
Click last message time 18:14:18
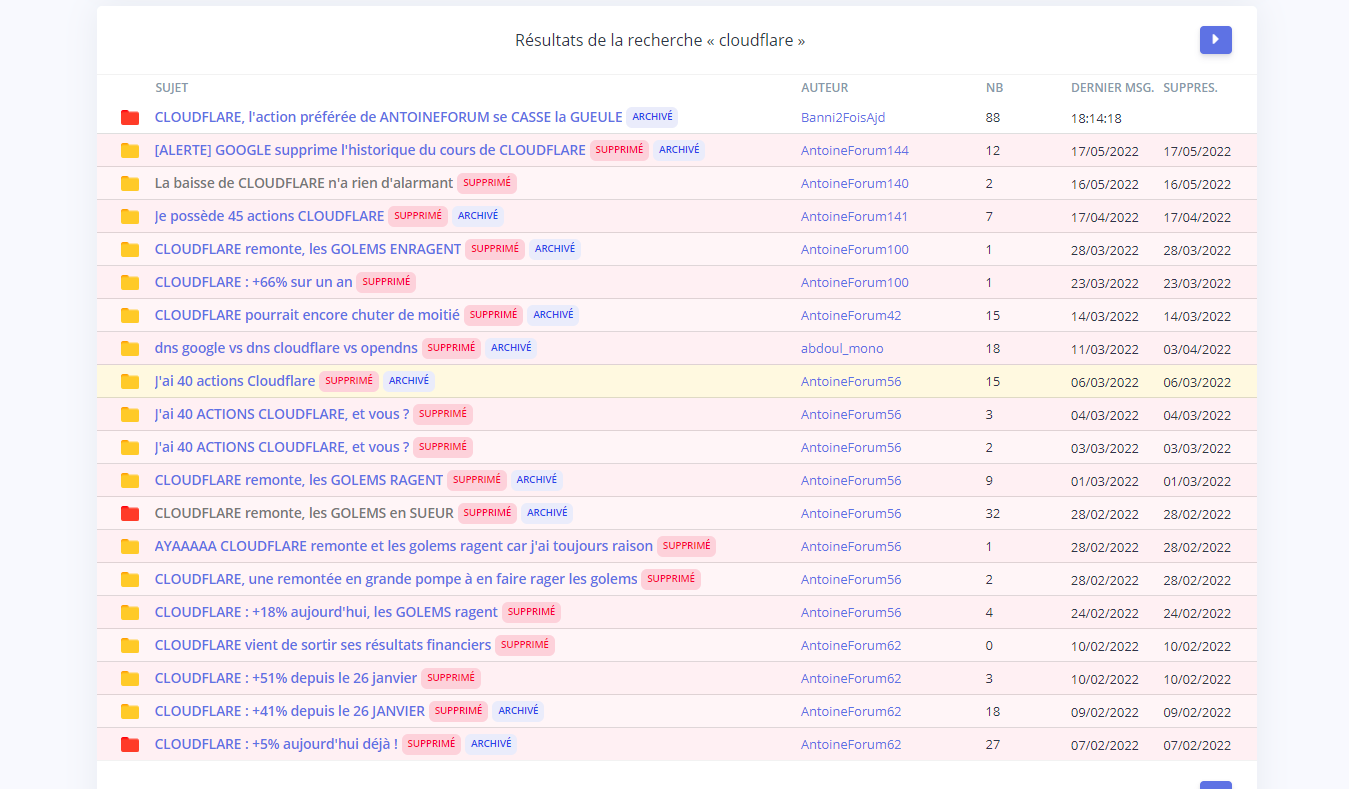(x=1096, y=118)
